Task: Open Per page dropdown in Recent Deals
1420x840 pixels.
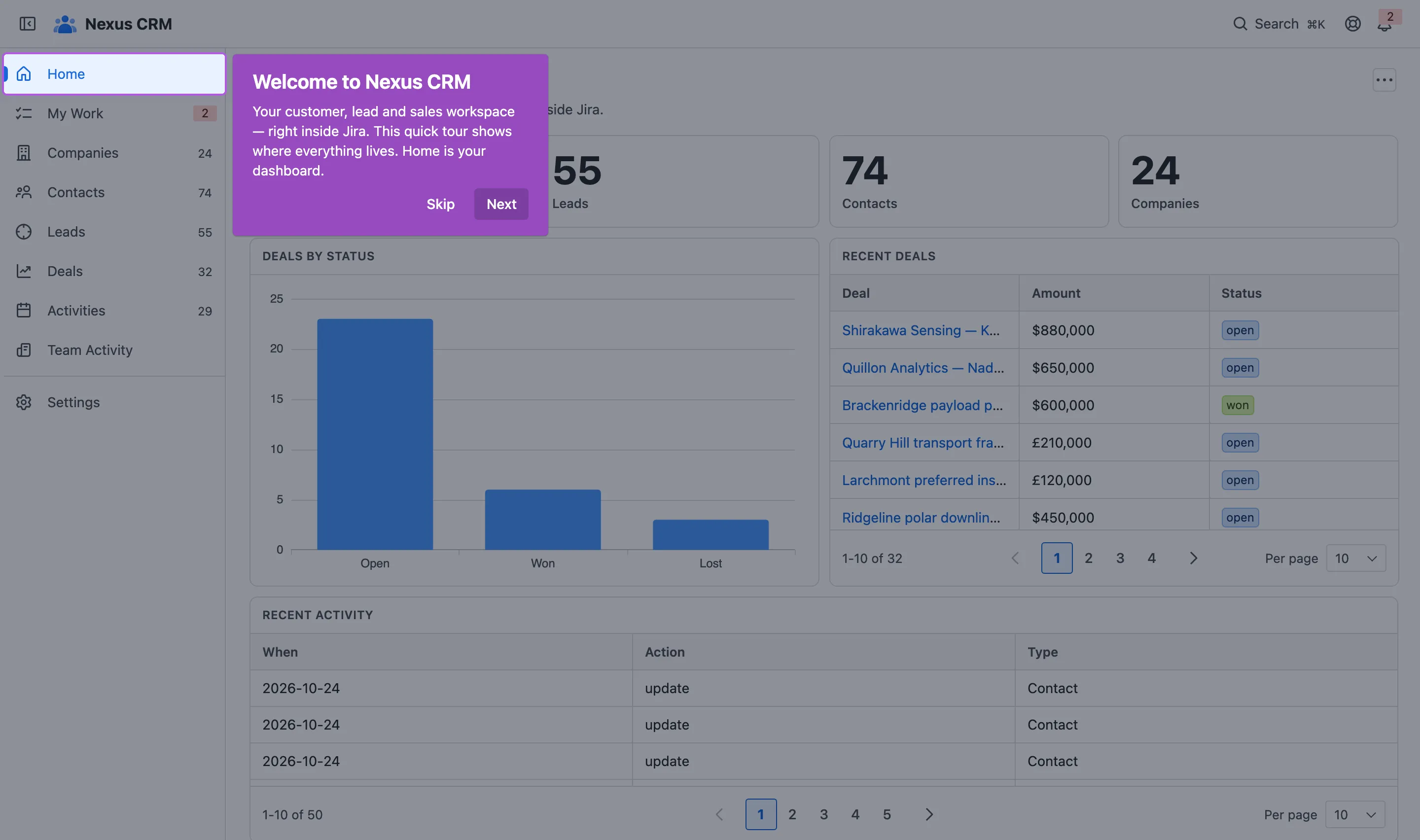Action: coord(1355,558)
